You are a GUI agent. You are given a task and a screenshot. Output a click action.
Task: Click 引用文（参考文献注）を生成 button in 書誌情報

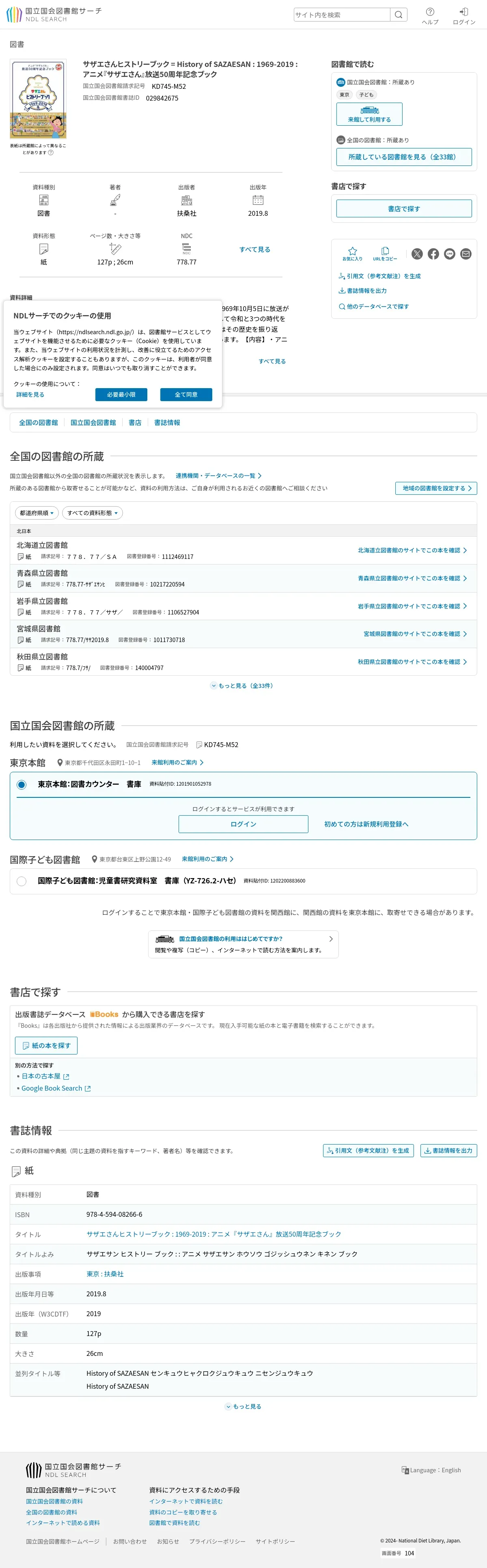[x=368, y=1151]
